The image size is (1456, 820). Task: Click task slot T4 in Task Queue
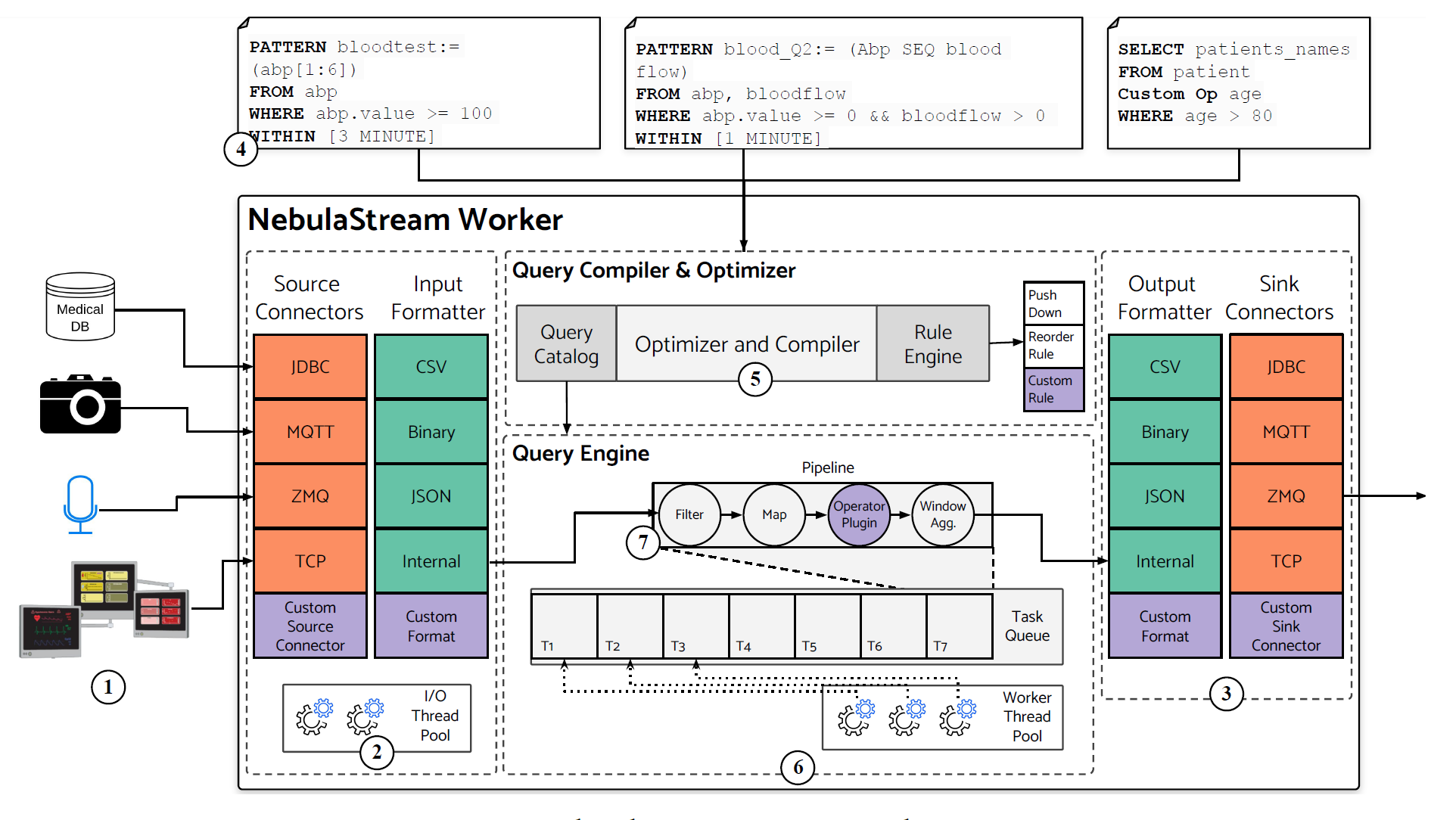point(761,626)
